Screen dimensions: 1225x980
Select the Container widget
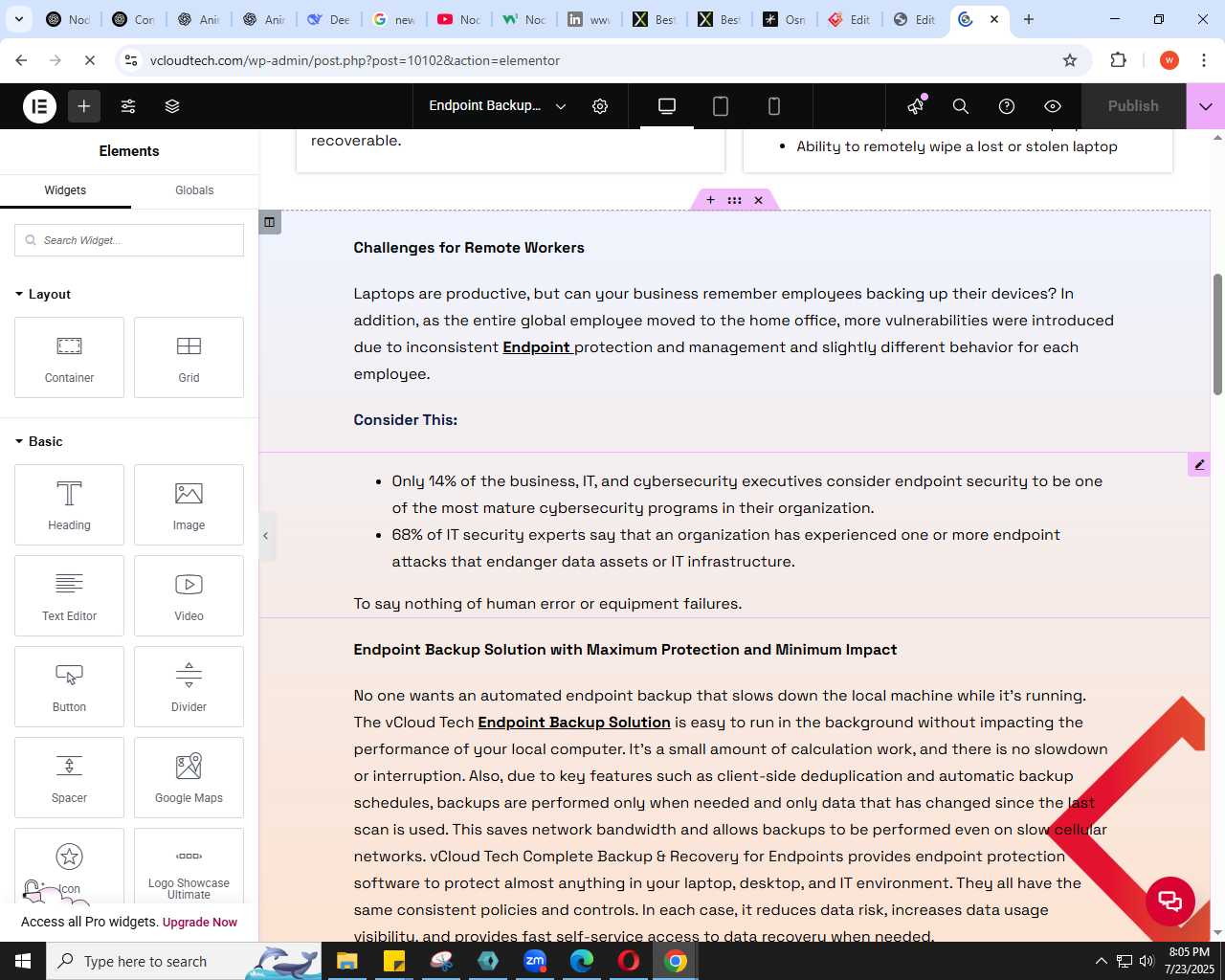(x=69, y=357)
